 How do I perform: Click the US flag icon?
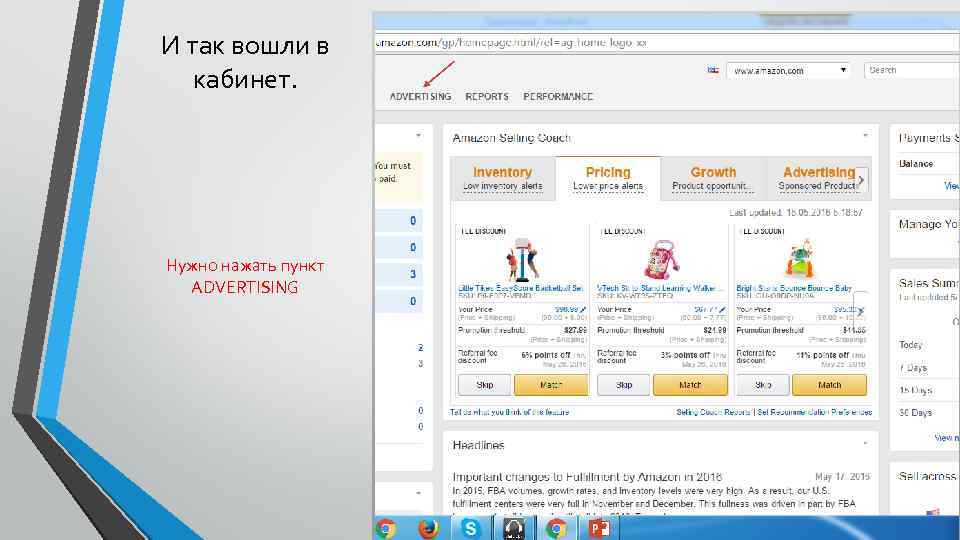[x=713, y=70]
